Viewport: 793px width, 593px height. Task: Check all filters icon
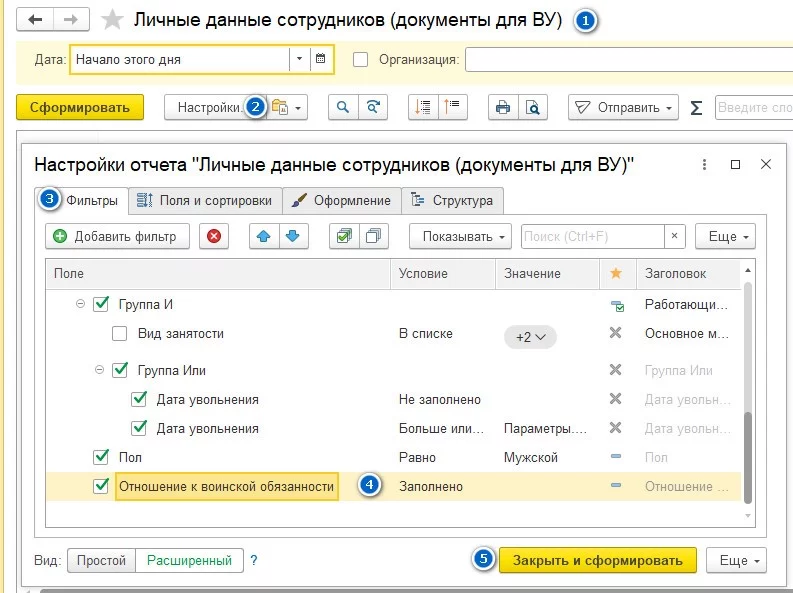pos(344,236)
